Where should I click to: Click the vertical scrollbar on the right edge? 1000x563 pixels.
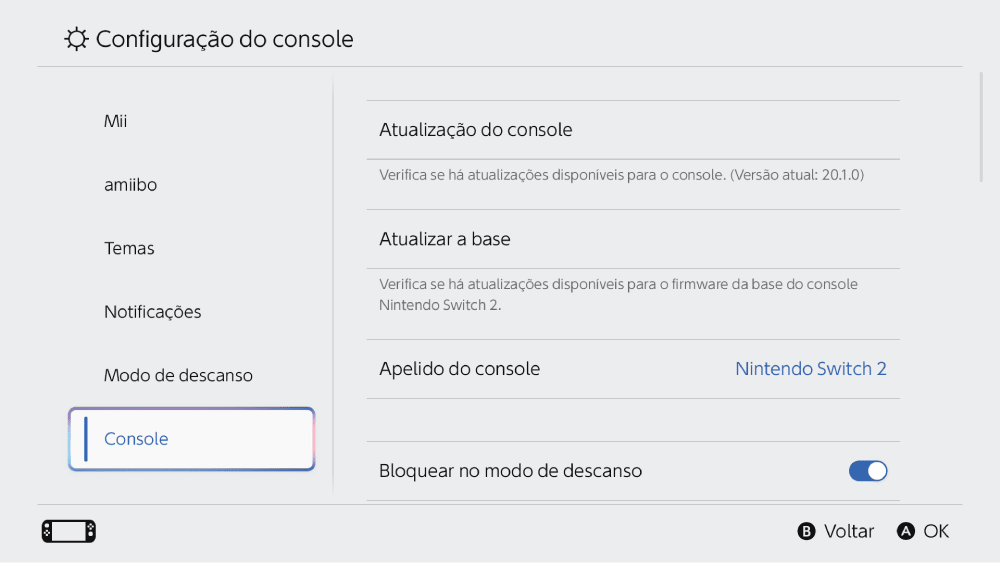[982, 128]
